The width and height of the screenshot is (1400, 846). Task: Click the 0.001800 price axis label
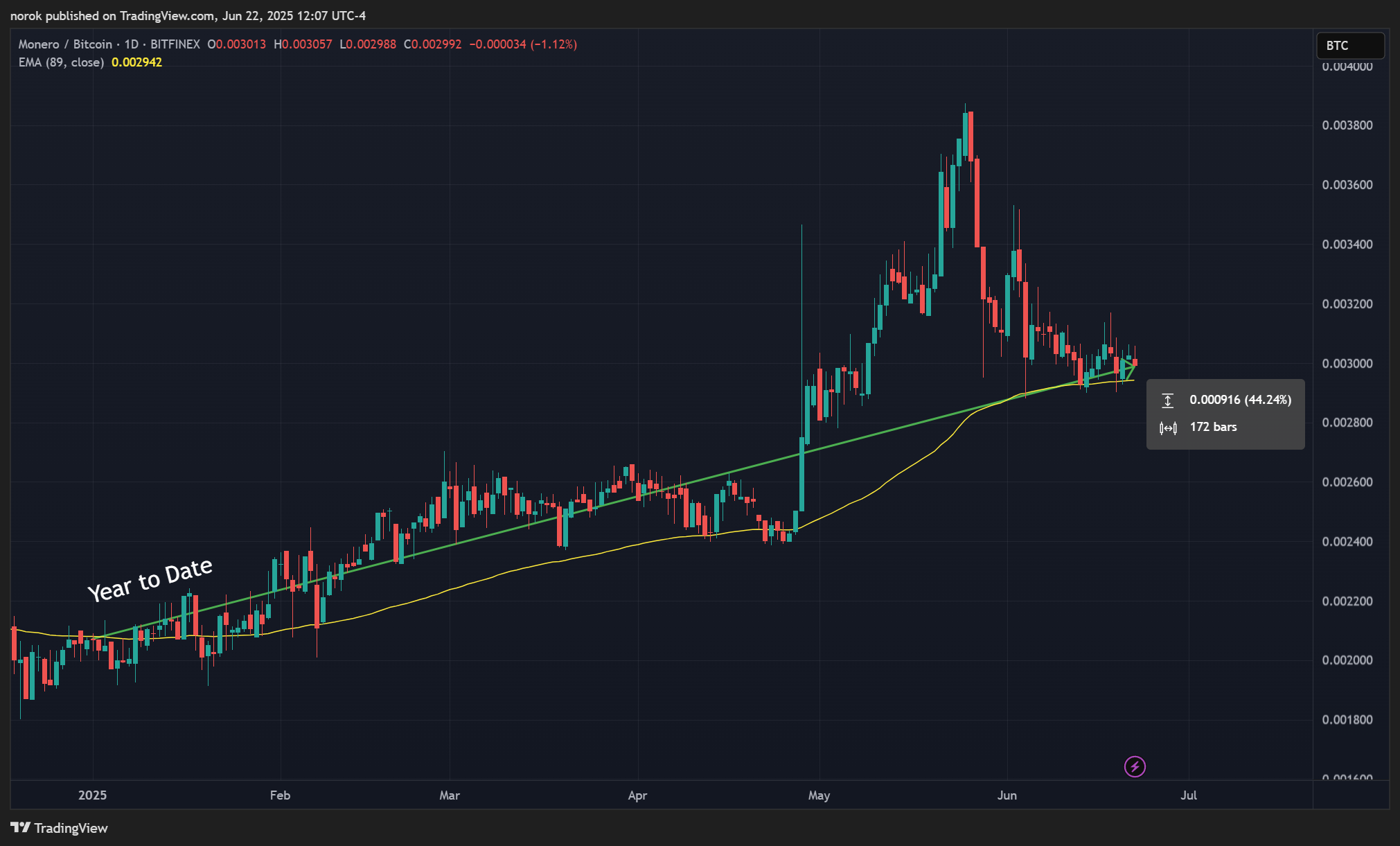coord(1347,720)
